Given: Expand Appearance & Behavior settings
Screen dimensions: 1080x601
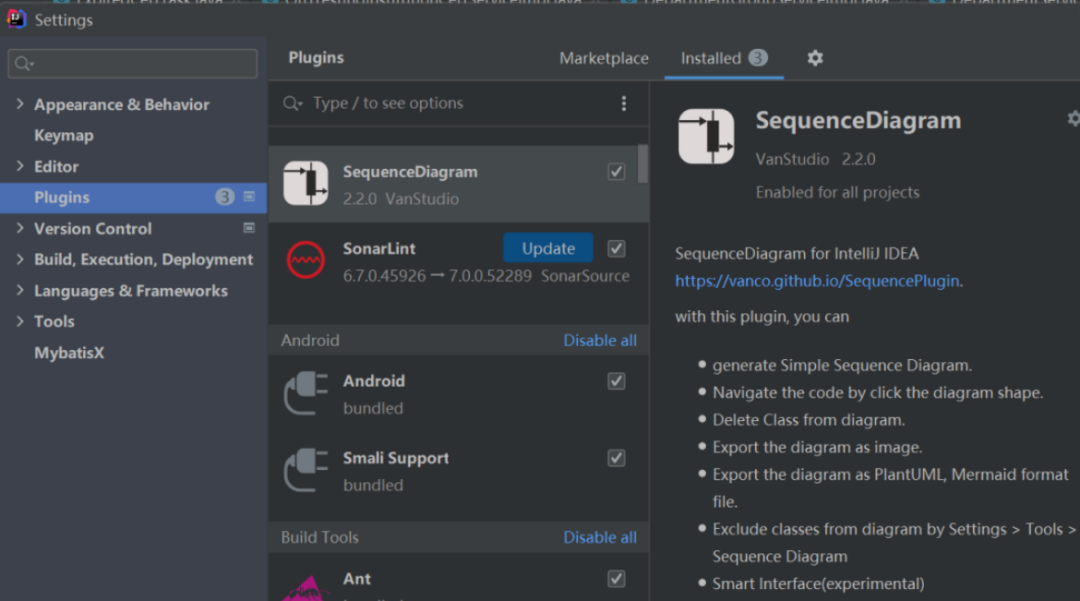Looking at the screenshot, I should click(x=20, y=104).
